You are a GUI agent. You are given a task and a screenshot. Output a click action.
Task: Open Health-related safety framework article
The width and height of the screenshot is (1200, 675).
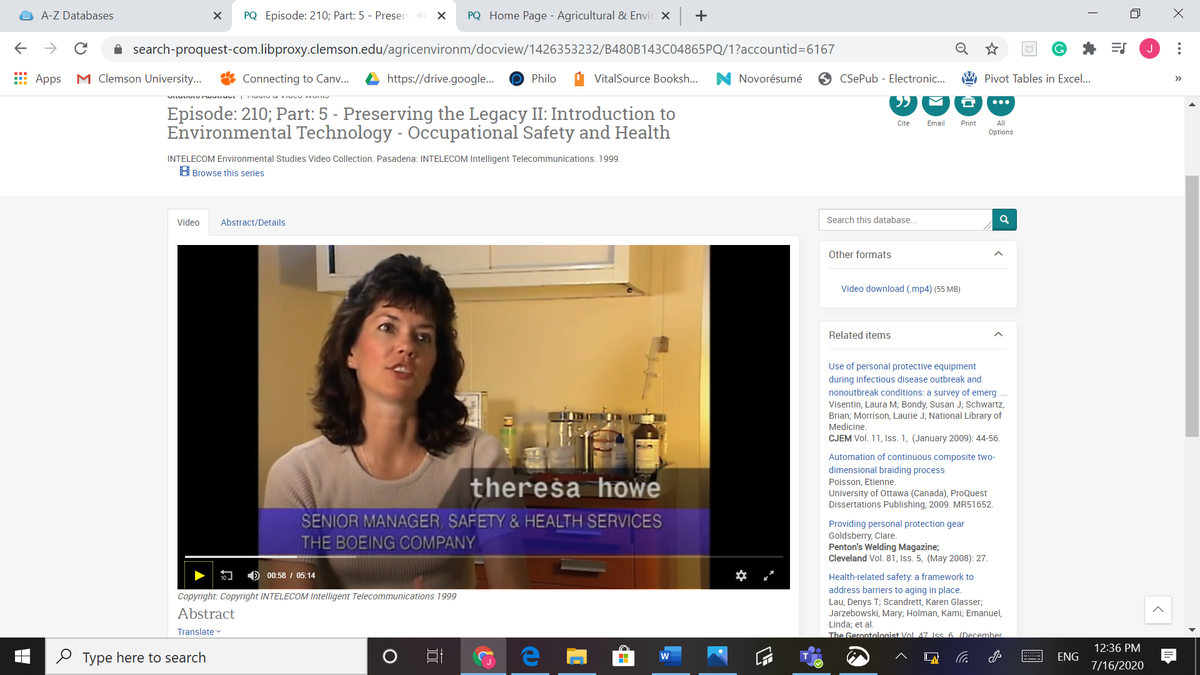pos(901,583)
